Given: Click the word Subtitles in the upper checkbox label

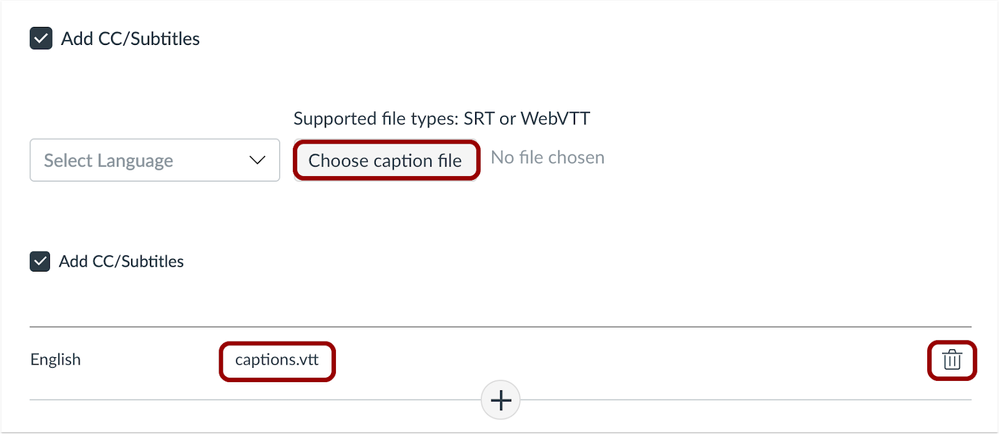Looking at the screenshot, I should coord(166,39).
